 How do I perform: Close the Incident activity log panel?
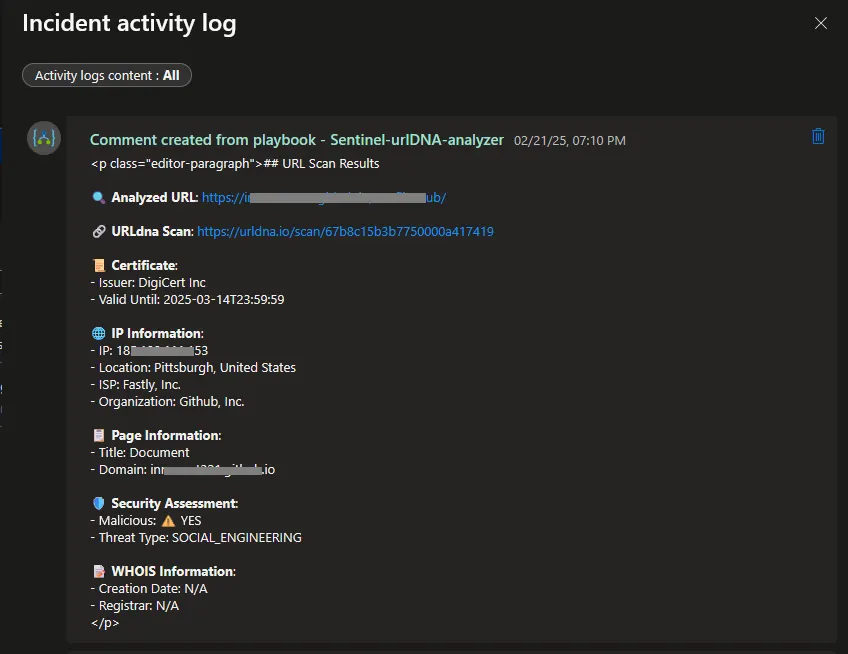tap(821, 23)
